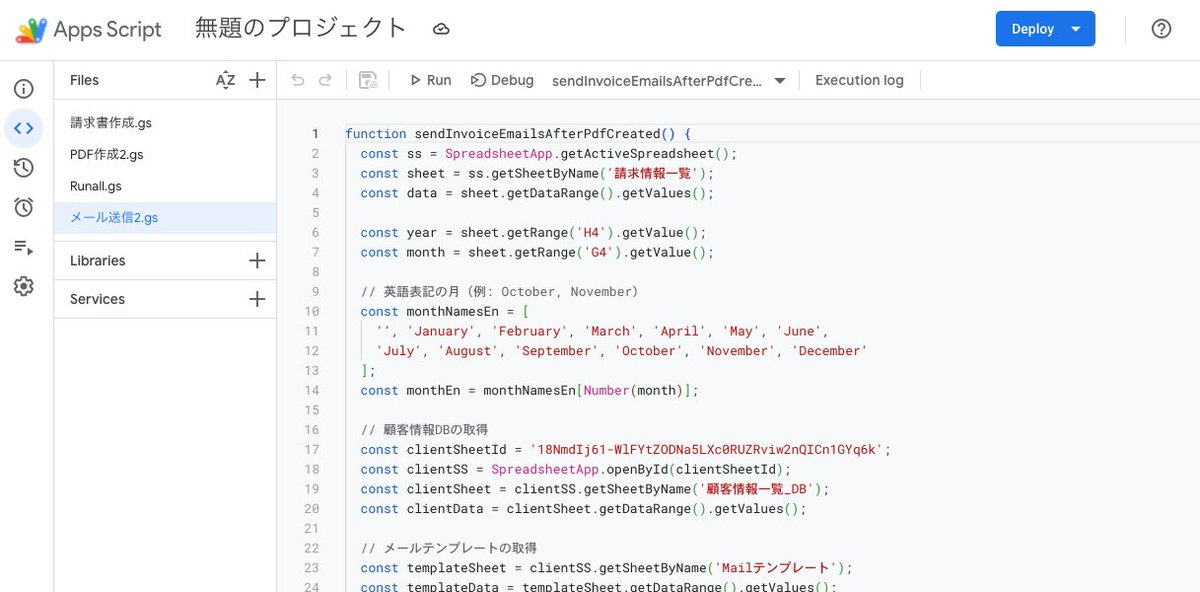Open the help question mark menu
This screenshot has height=592, width=1200.
[x=1161, y=29]
